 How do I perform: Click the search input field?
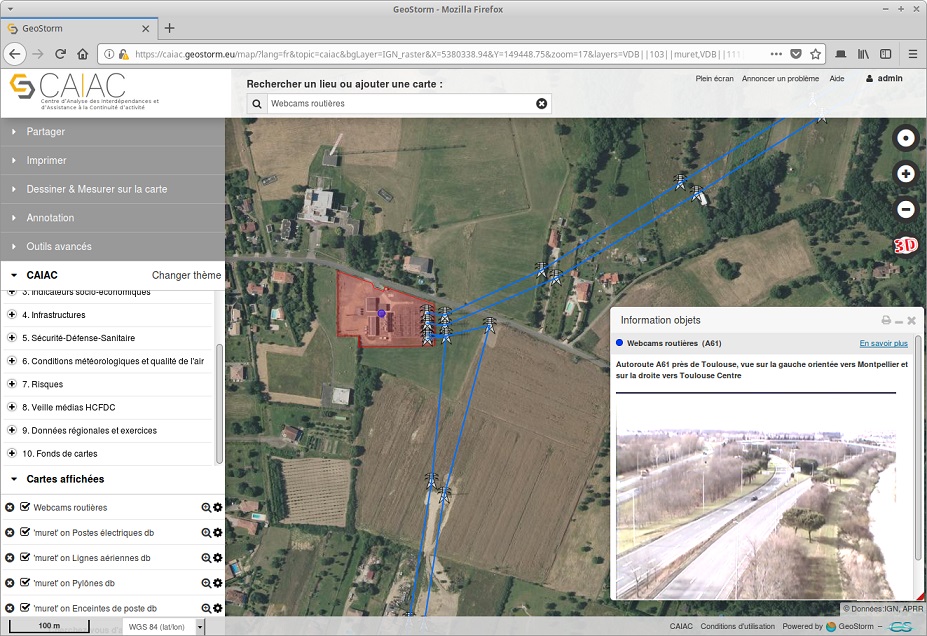pos(400,103)
